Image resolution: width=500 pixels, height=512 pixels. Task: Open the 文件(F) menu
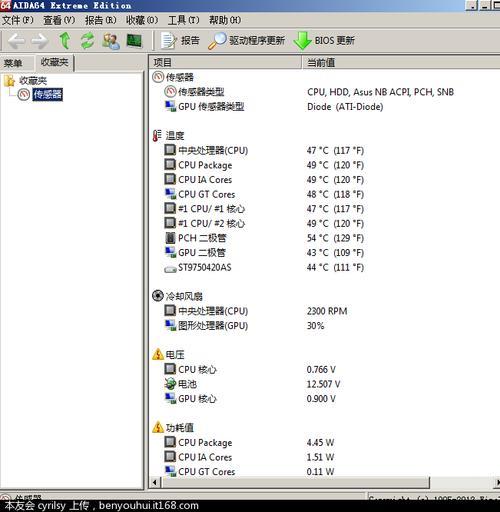(x=18, y=20)
